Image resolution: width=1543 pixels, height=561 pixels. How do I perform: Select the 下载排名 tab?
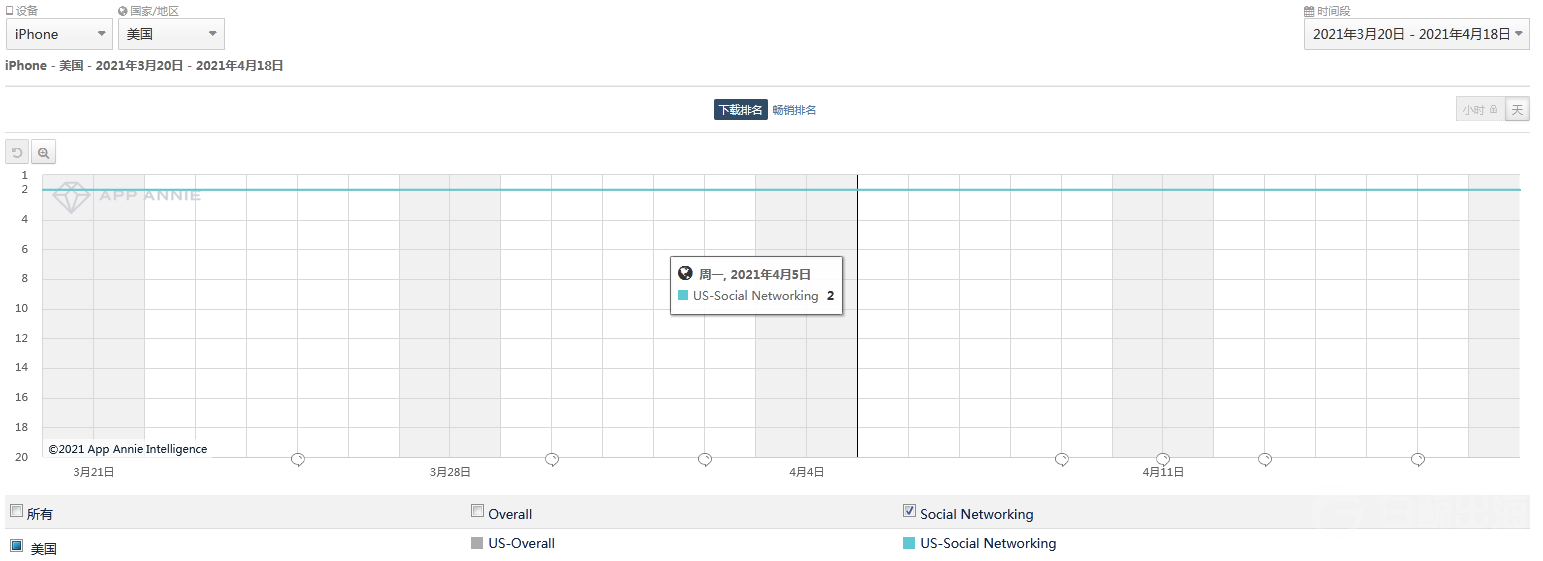pyautogui.click(x=740, y=110)
